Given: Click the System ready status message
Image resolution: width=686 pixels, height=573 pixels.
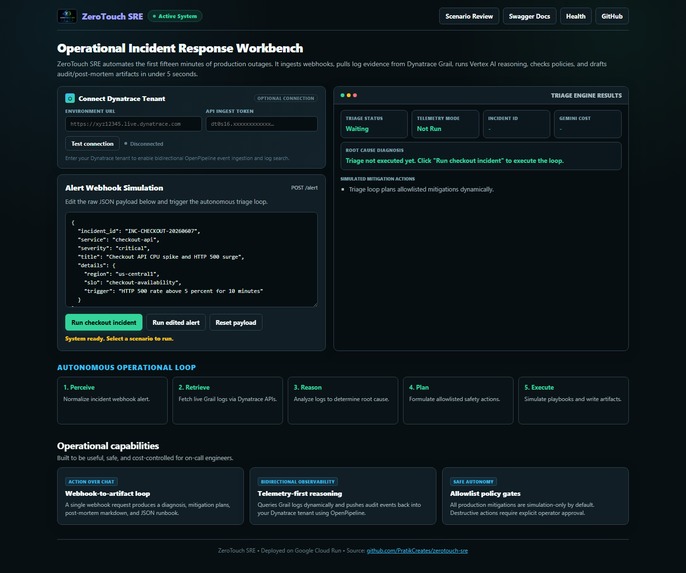Looking at the screenshot, I should (119, 339).
